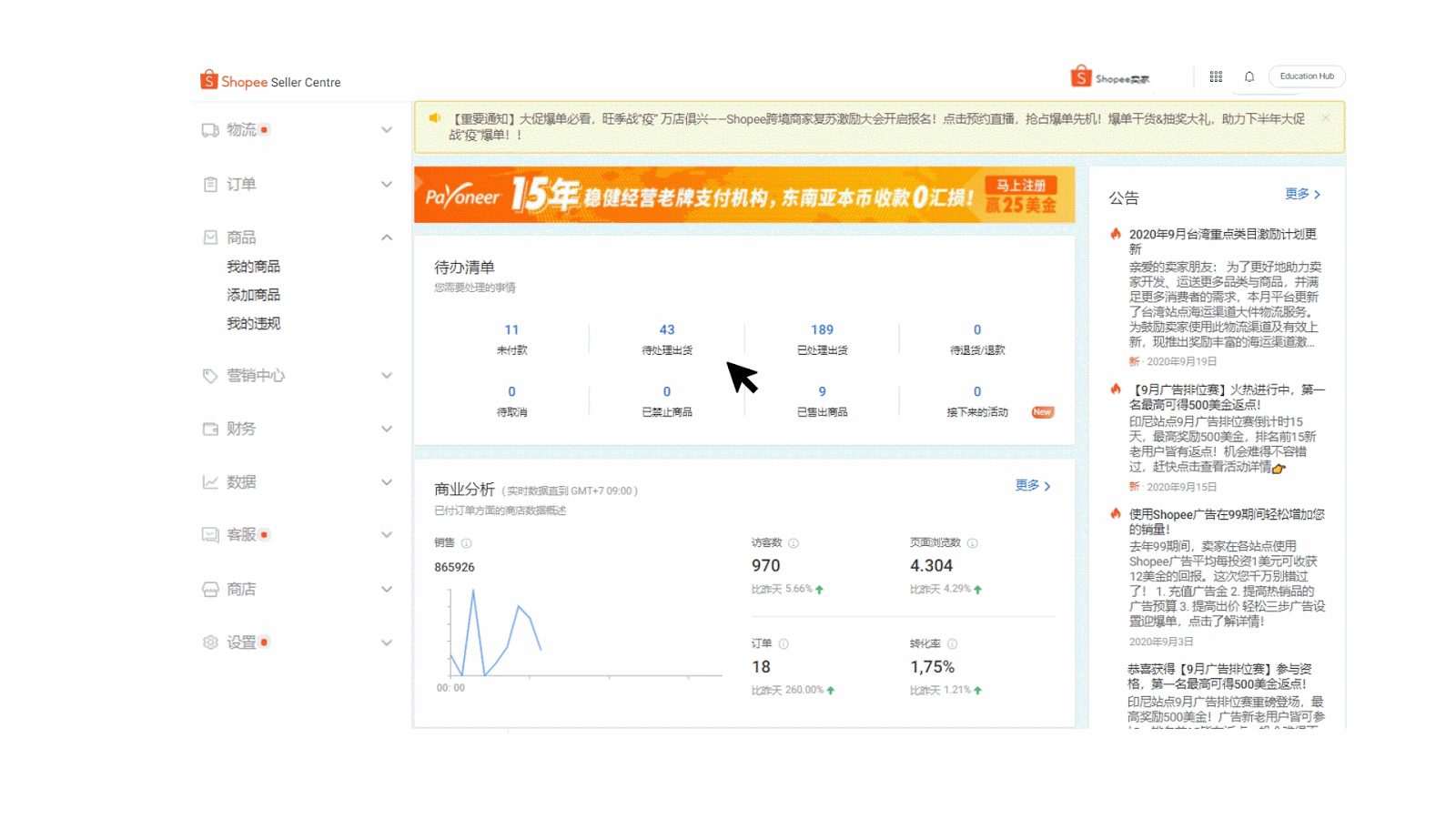1456x819 pixels.
Task: Close the yellow notice banner
Action: pyautogui.click(x=1326, y=118)
